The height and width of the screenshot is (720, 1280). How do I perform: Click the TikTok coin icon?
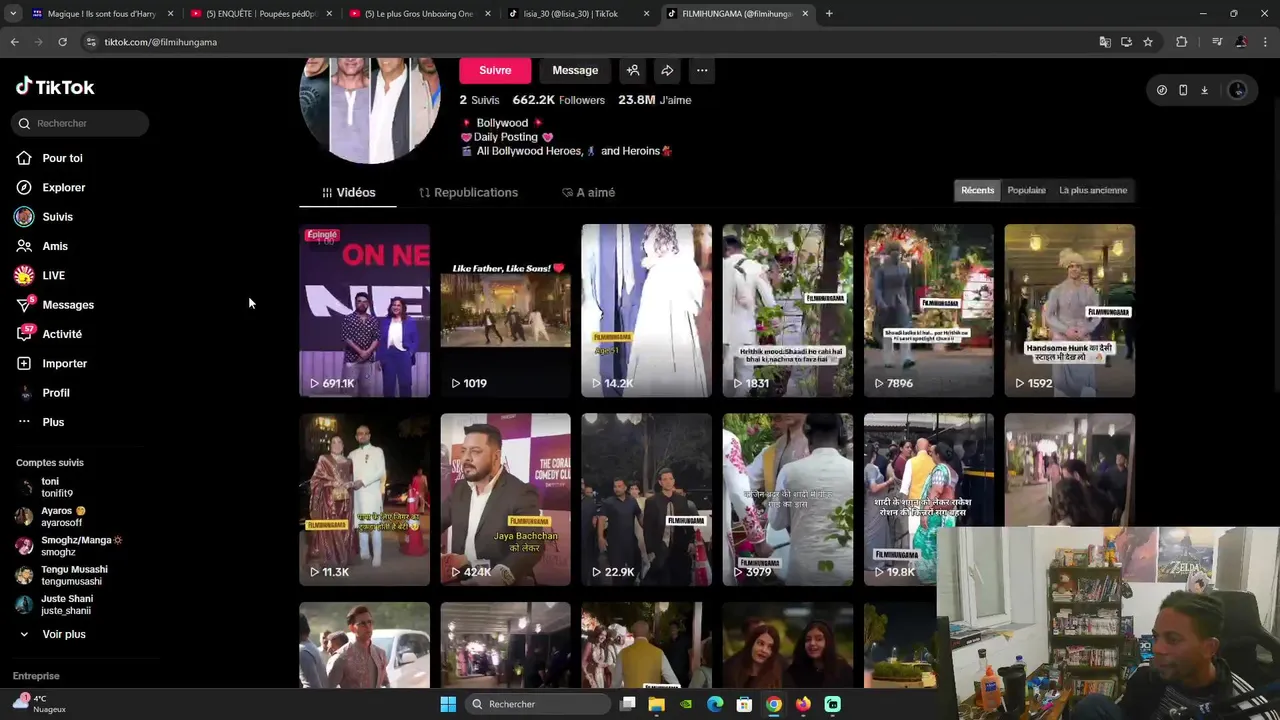pyautogui.click(x=1161, y=90)
